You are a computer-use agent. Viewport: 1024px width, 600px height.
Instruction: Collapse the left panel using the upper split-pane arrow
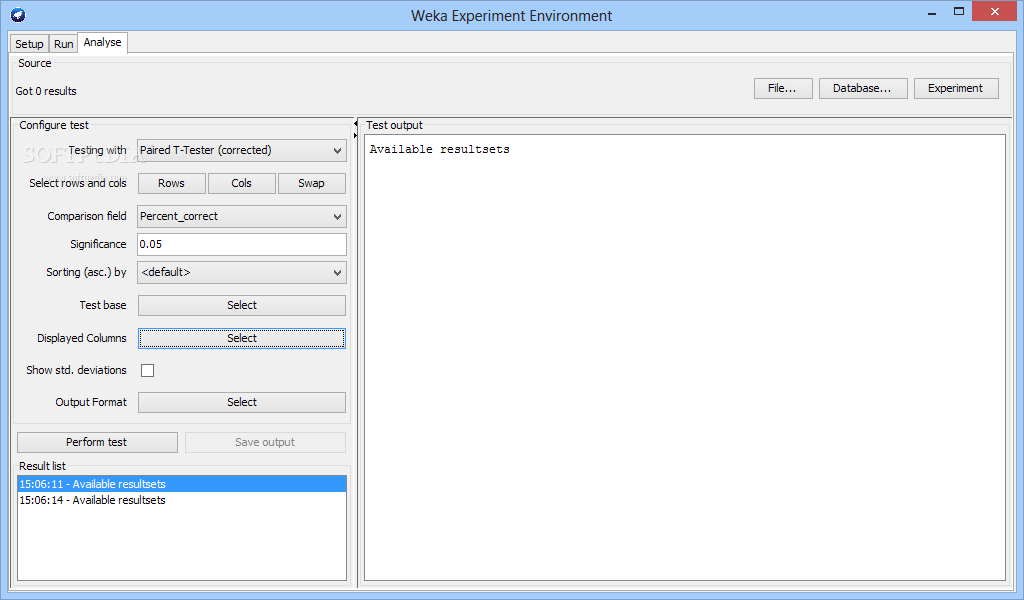point(356,123)
